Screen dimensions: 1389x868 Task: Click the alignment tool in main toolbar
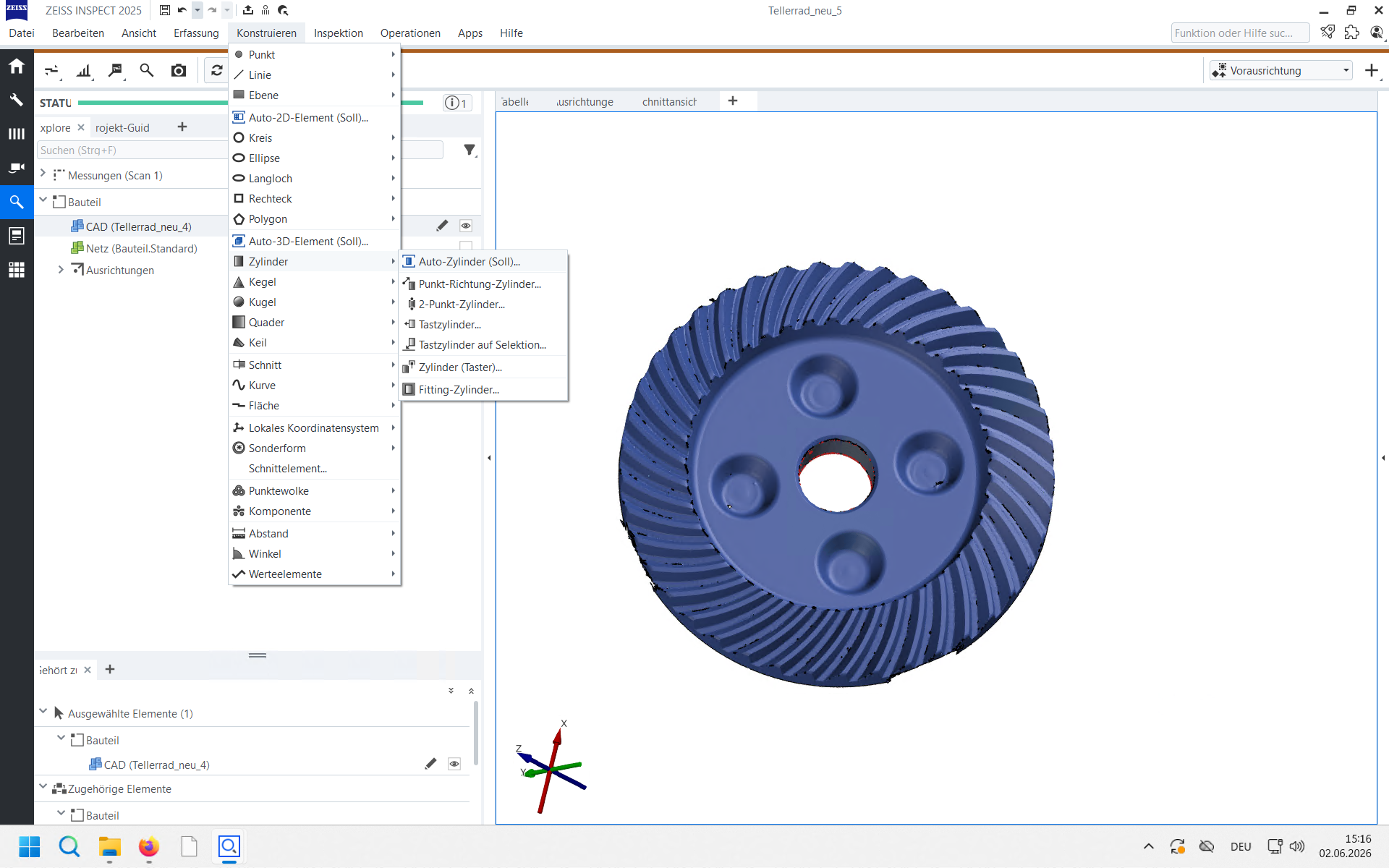click(52, 71)
